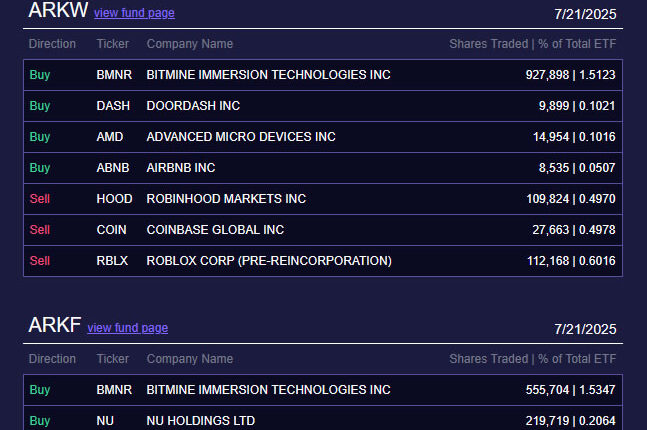
Task: Click the ARKW Company Name column header
Action: click(x=190, y=44)
